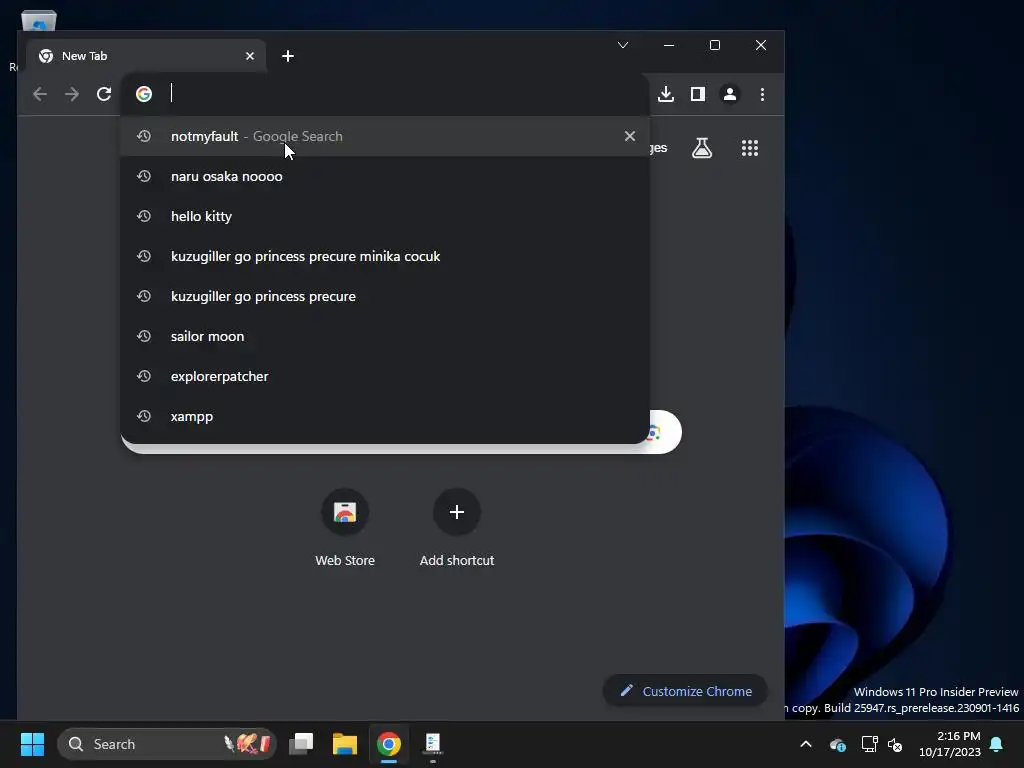Image resolution: width=1024 pixels, height=768 pixels.
Task: Click the back navigation arrow
Action: coord(40,94)
